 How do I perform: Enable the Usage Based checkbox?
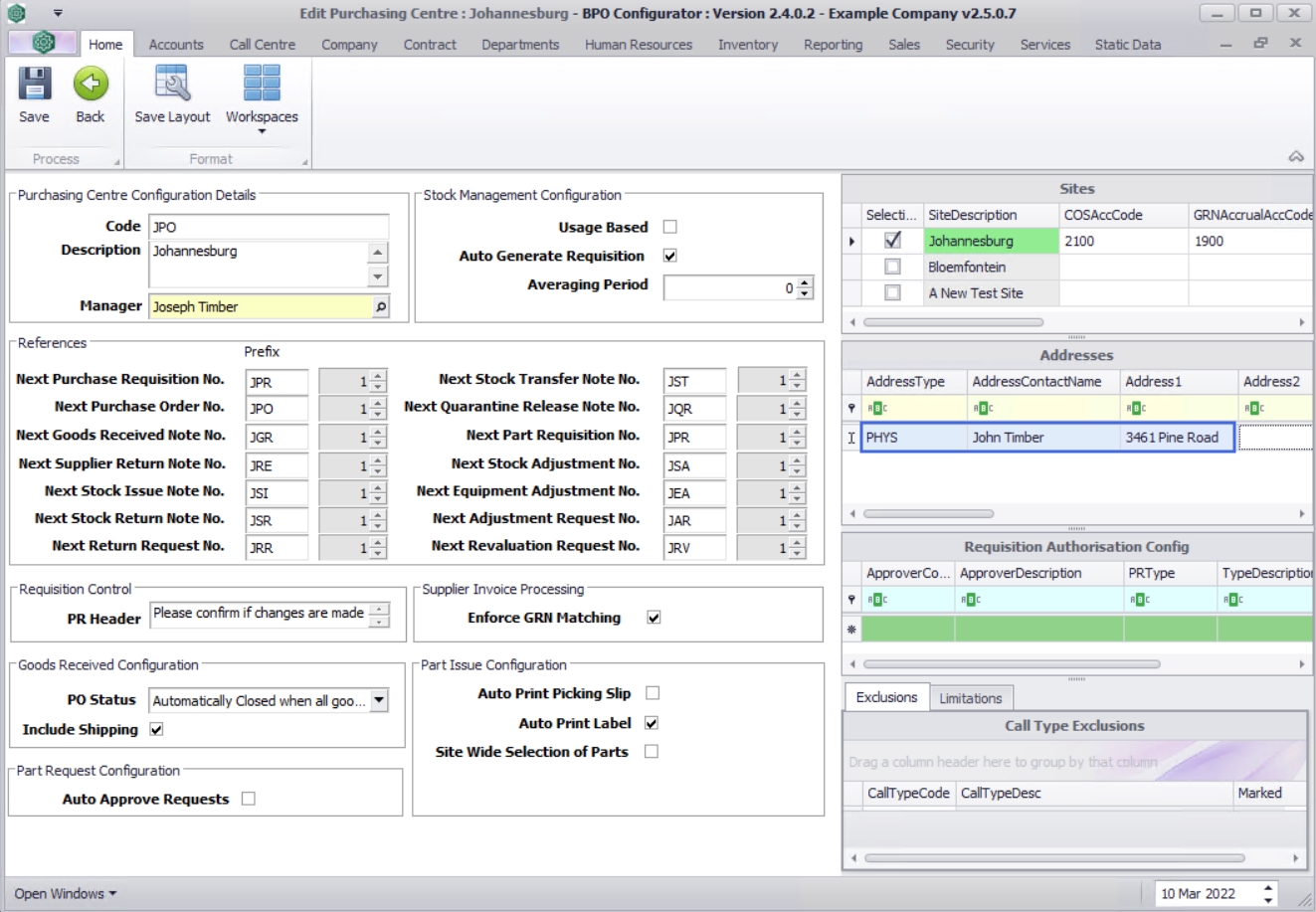coord(669,227)
